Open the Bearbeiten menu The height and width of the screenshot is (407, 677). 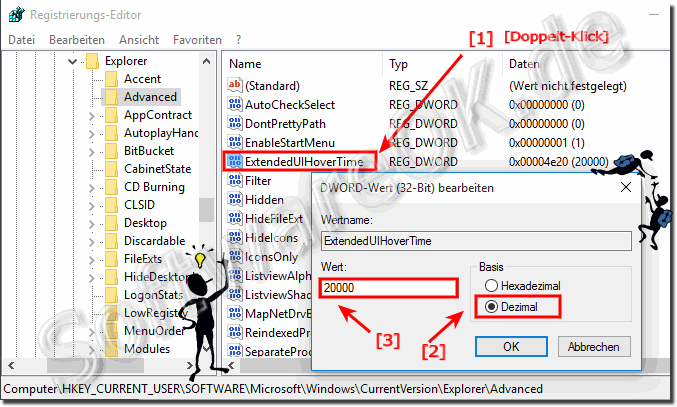click(77, 40)
